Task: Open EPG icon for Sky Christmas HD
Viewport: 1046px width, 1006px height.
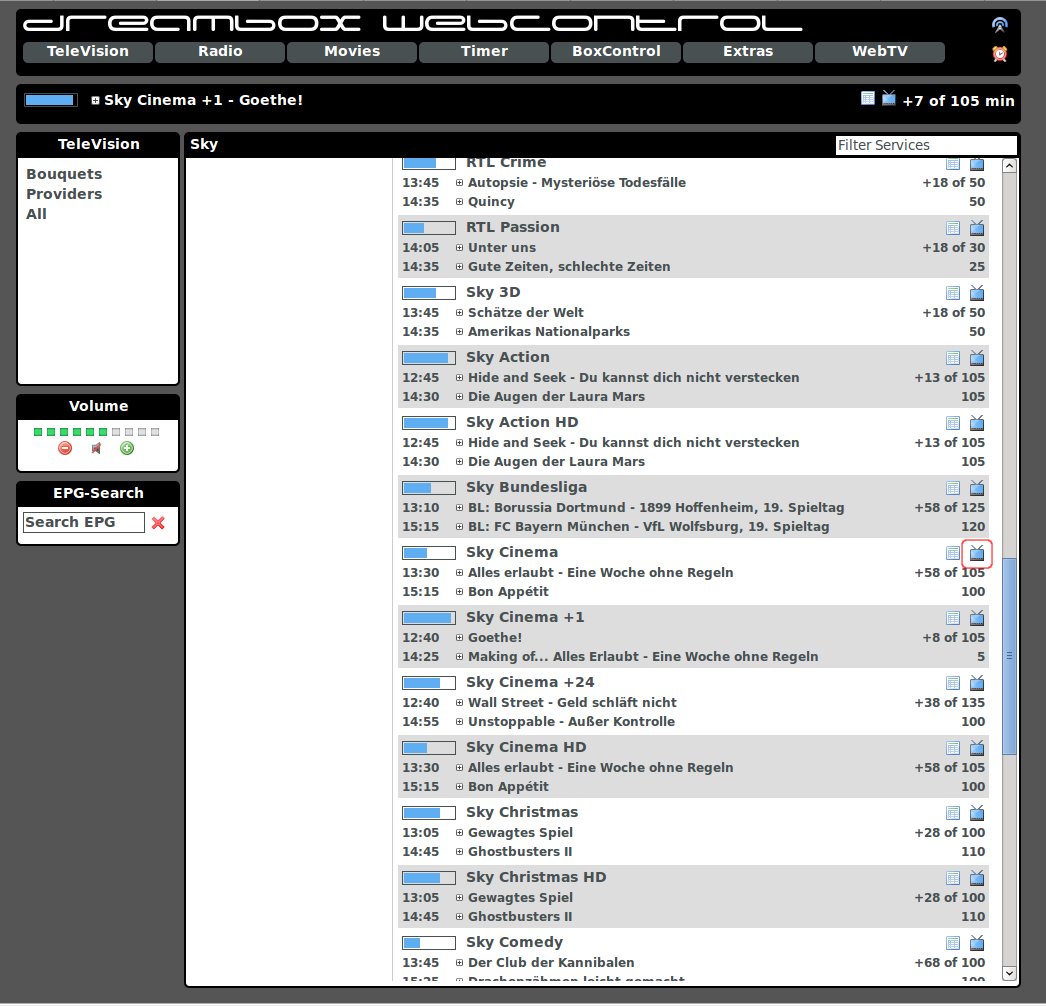Action: [953, 879]
